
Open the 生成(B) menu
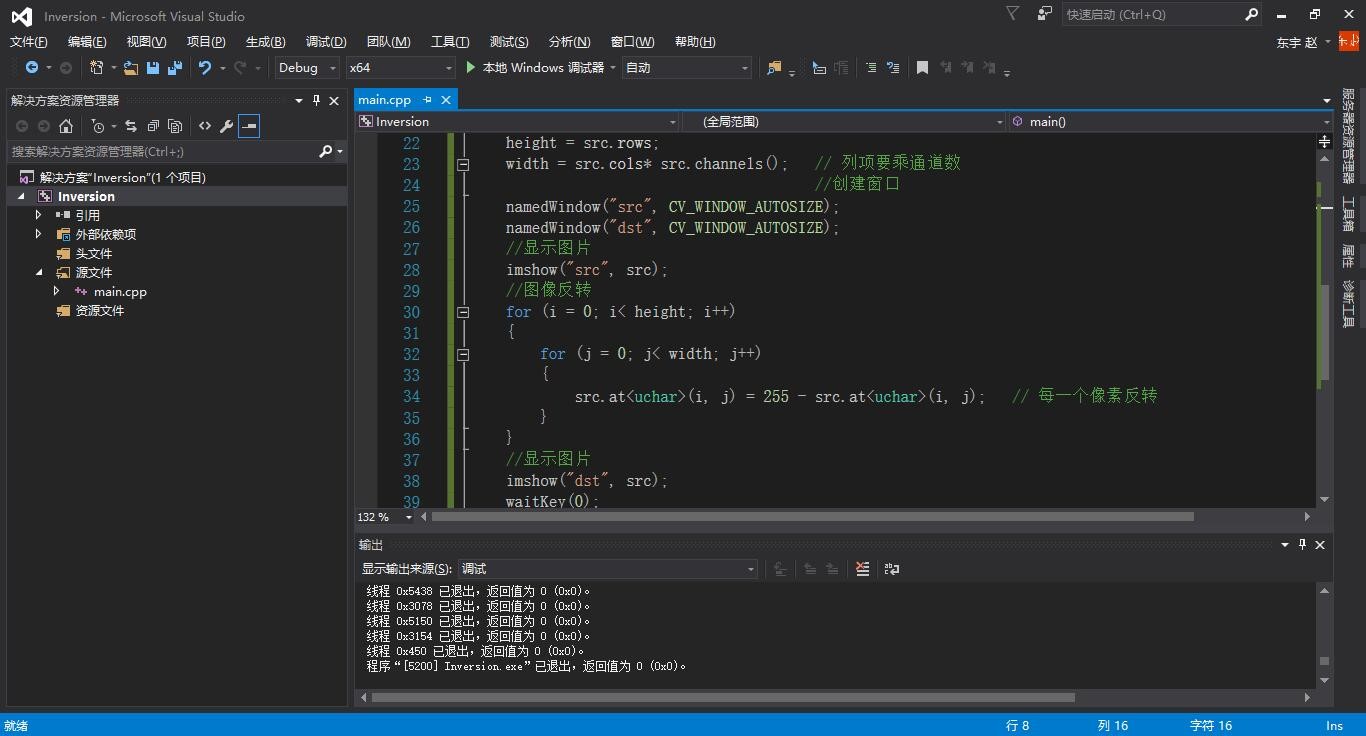265,41
